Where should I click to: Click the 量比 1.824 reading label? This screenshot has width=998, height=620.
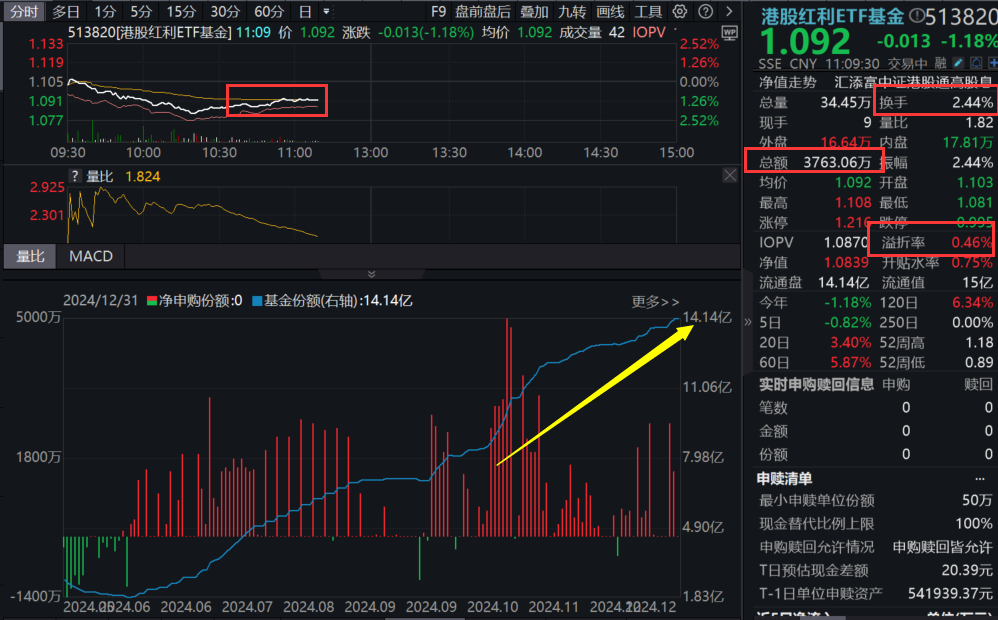(x=123, y=177)
